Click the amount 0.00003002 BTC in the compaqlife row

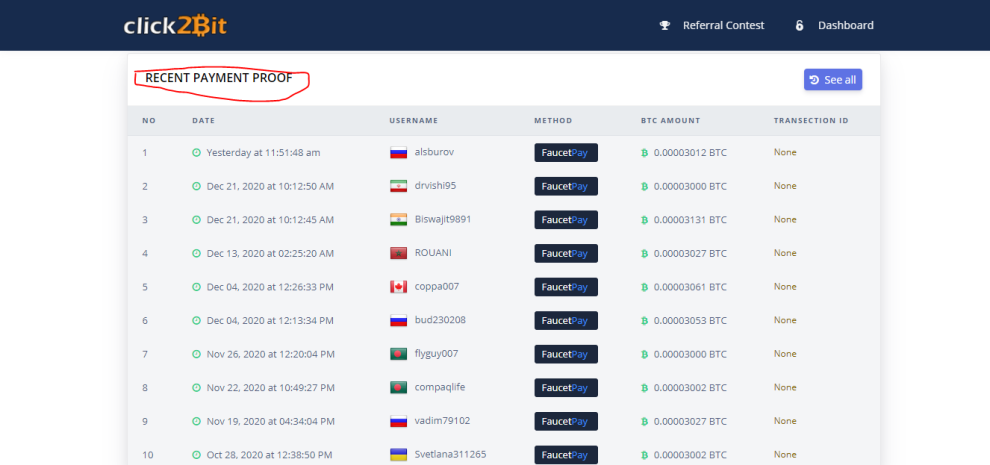pos(690,387)
